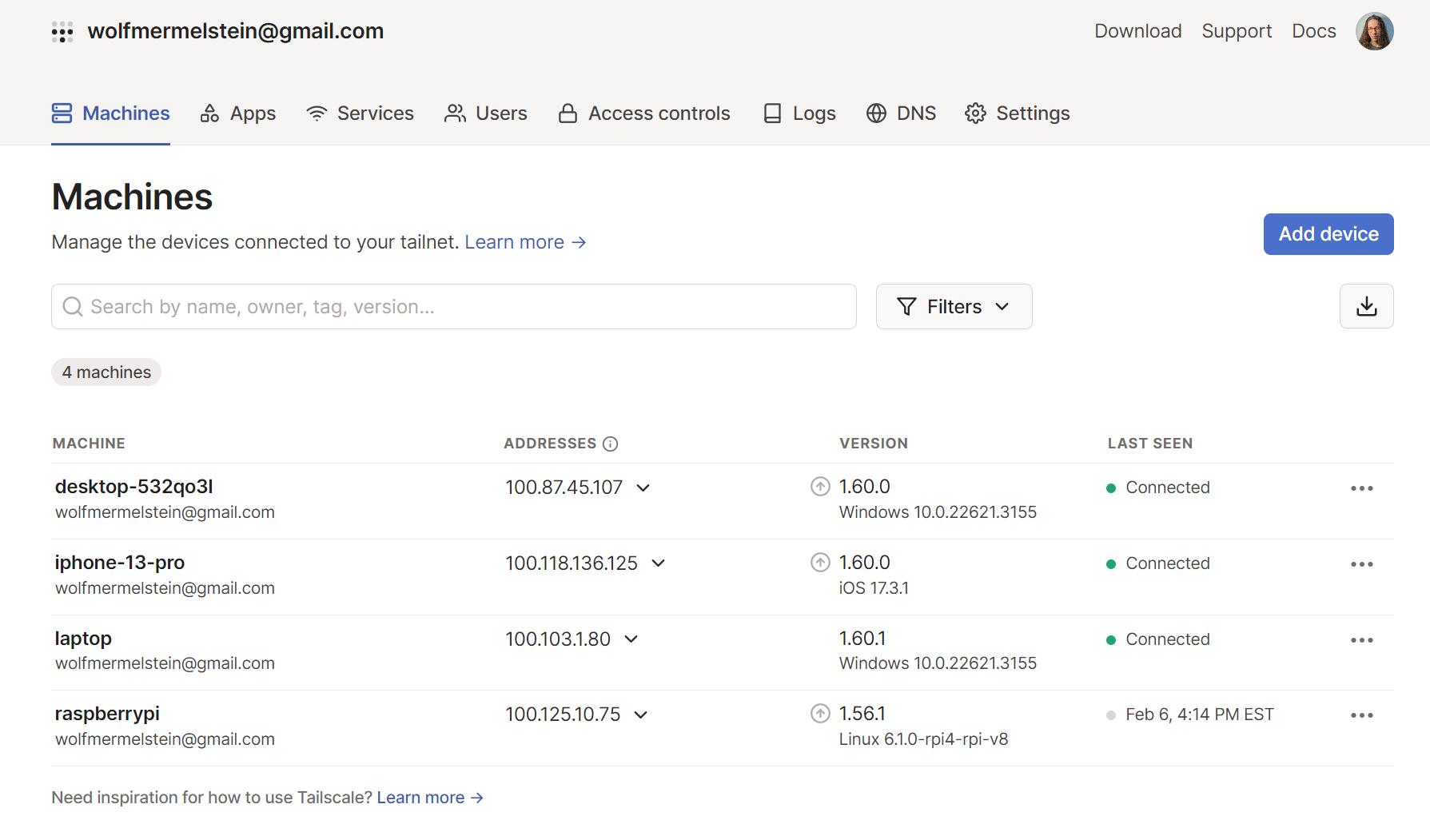The width and height of the screenshot is (1430, 840).
Task: Open the Settings tab
Action: click(x=1017, y=113)
